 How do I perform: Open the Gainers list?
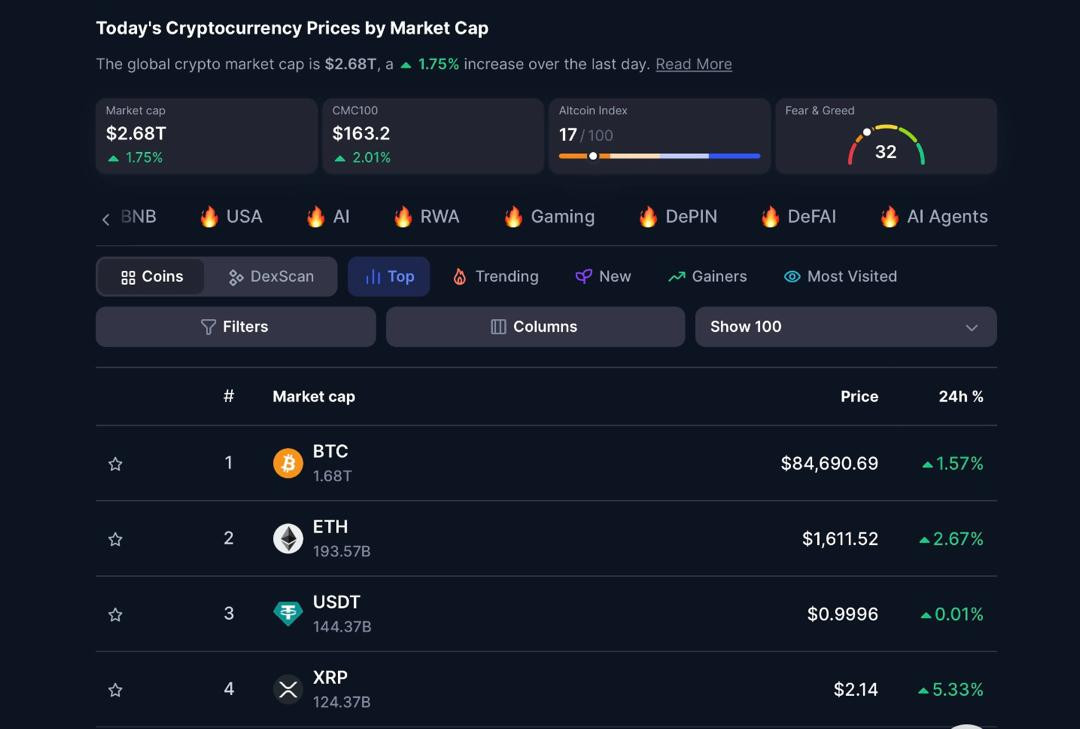(x=707, y=277)
